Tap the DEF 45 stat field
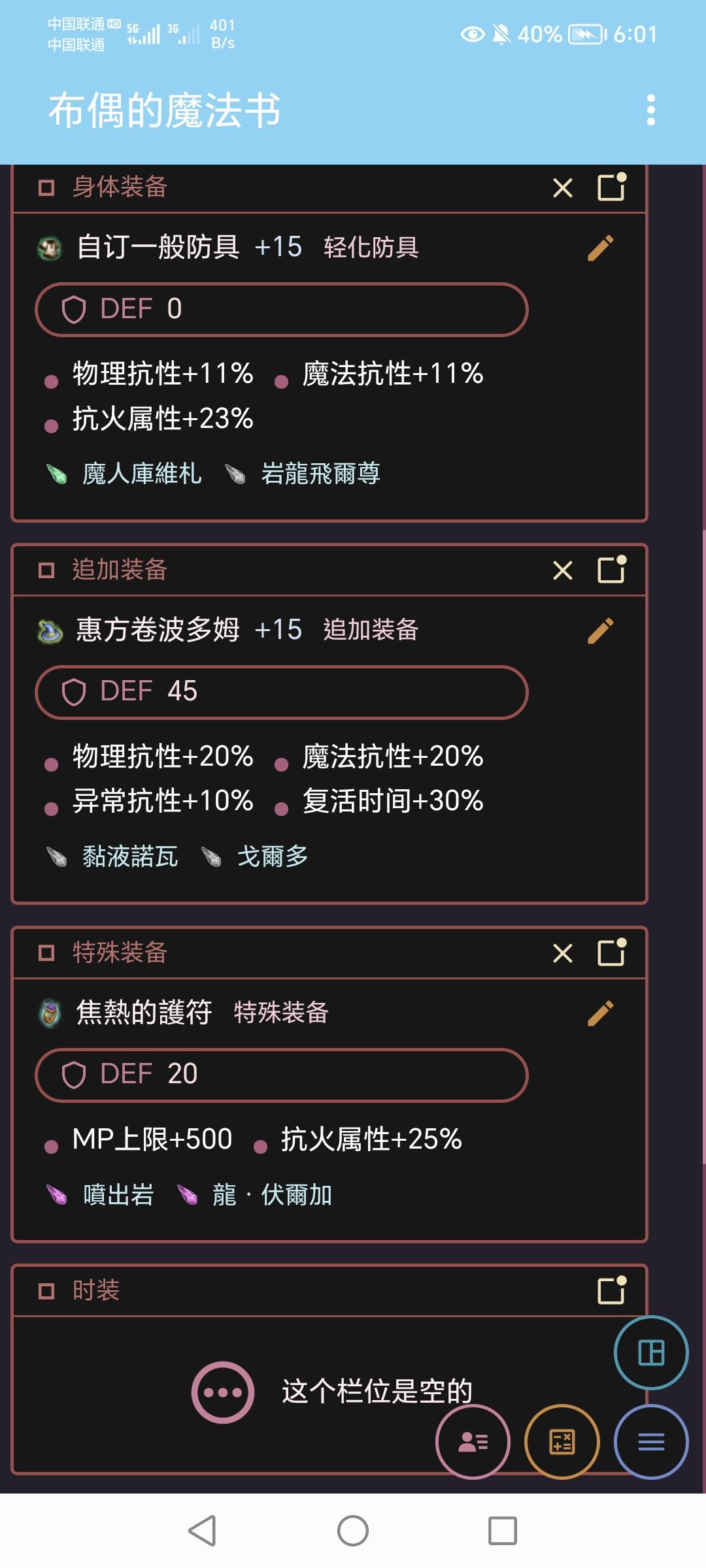This screenshot has height=1568, width=706. pos(282,692)
